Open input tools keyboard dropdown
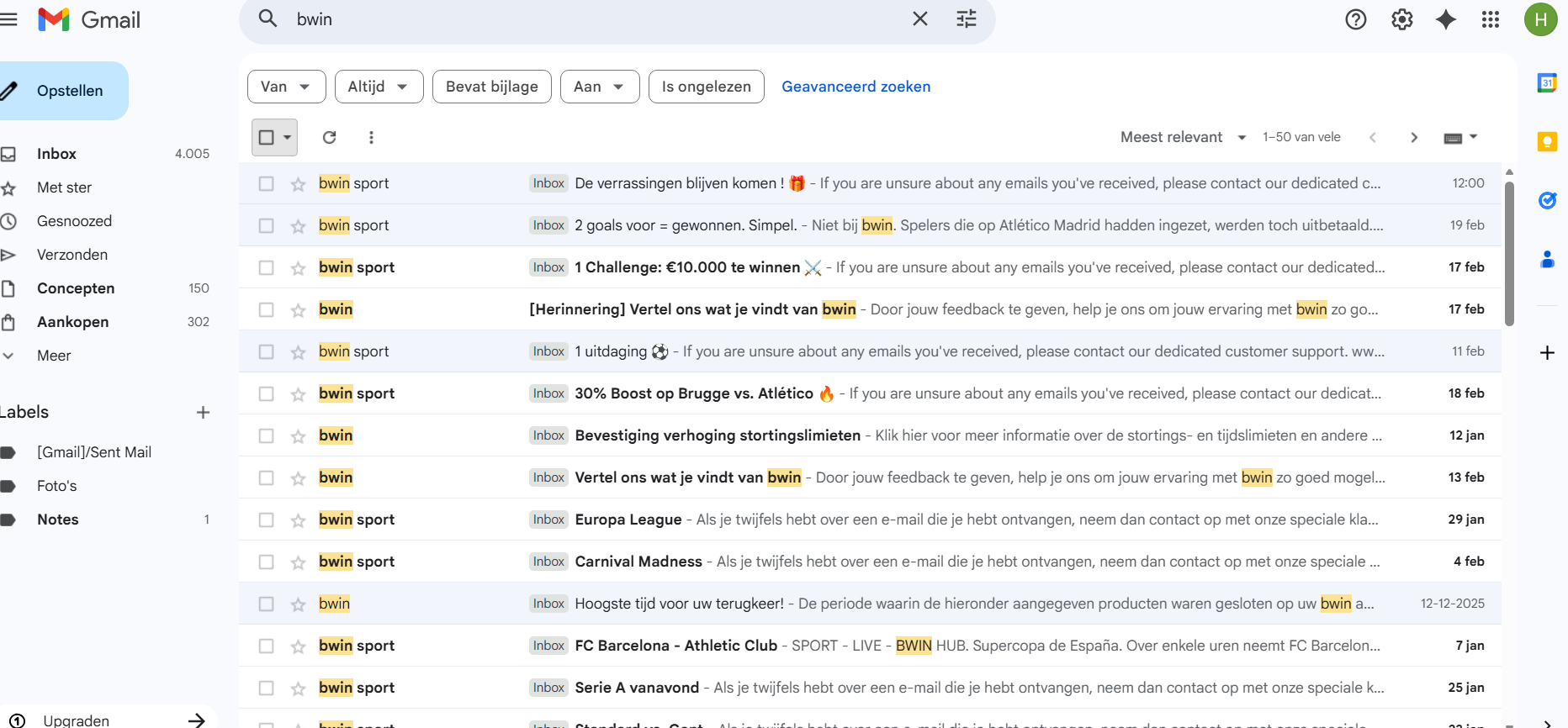1568x728 pixels. coord(1461,137)
